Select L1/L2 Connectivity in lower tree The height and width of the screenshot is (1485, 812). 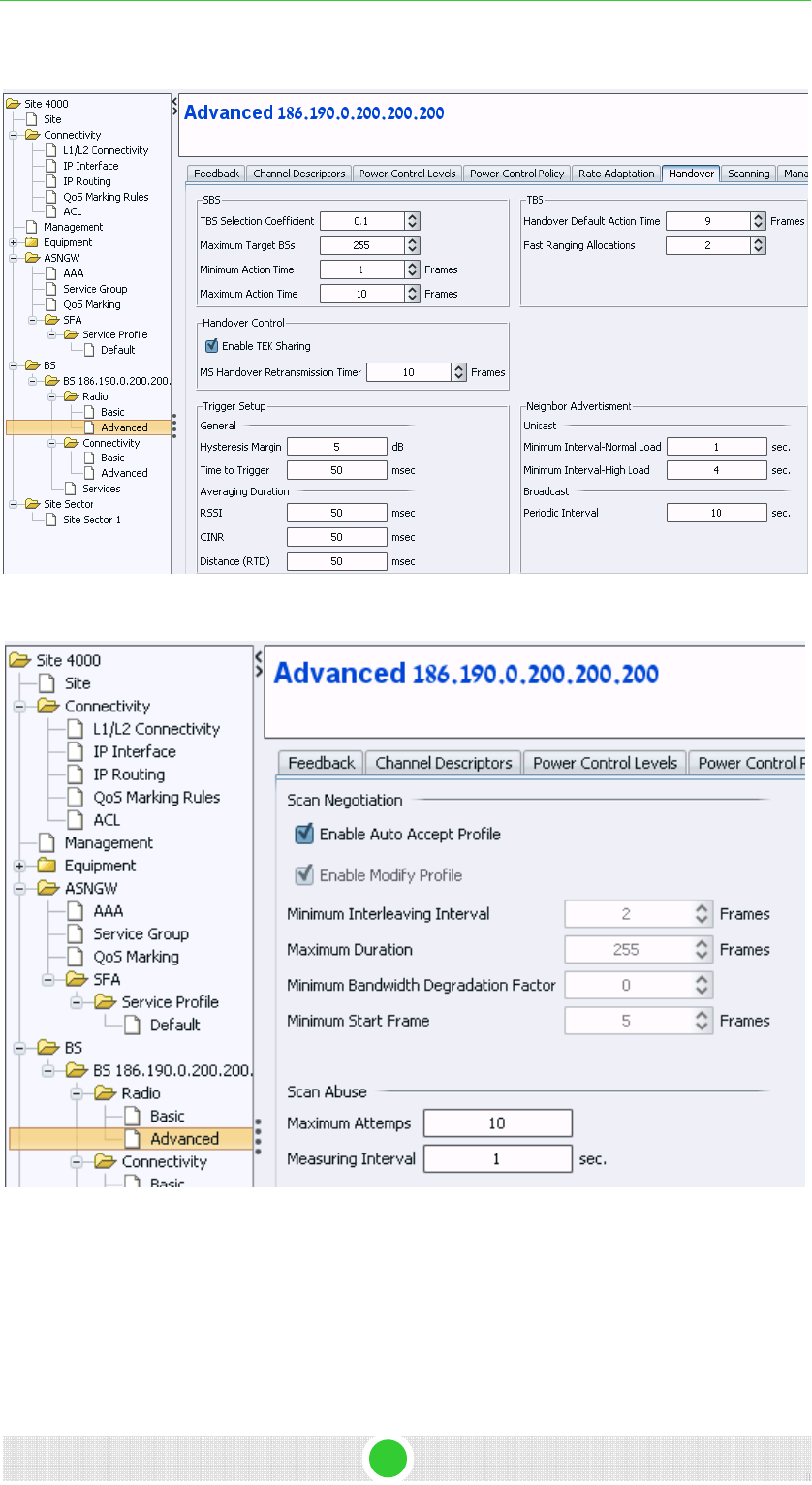(156, 729)
